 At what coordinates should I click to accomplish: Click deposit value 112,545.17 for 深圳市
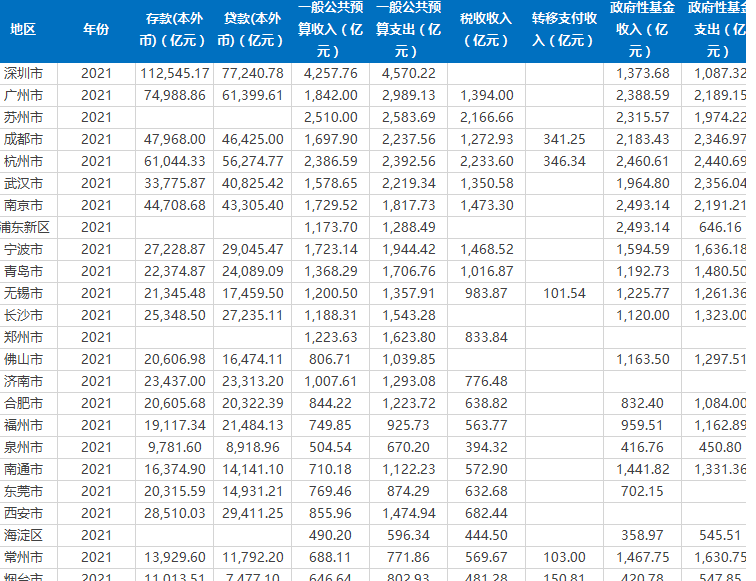tap(175, 73)
